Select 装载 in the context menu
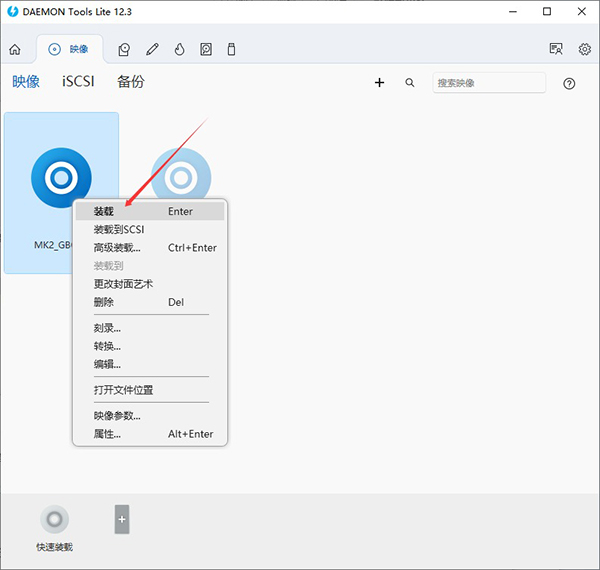The height and width of the screenshot is (570, 600). 104,211
